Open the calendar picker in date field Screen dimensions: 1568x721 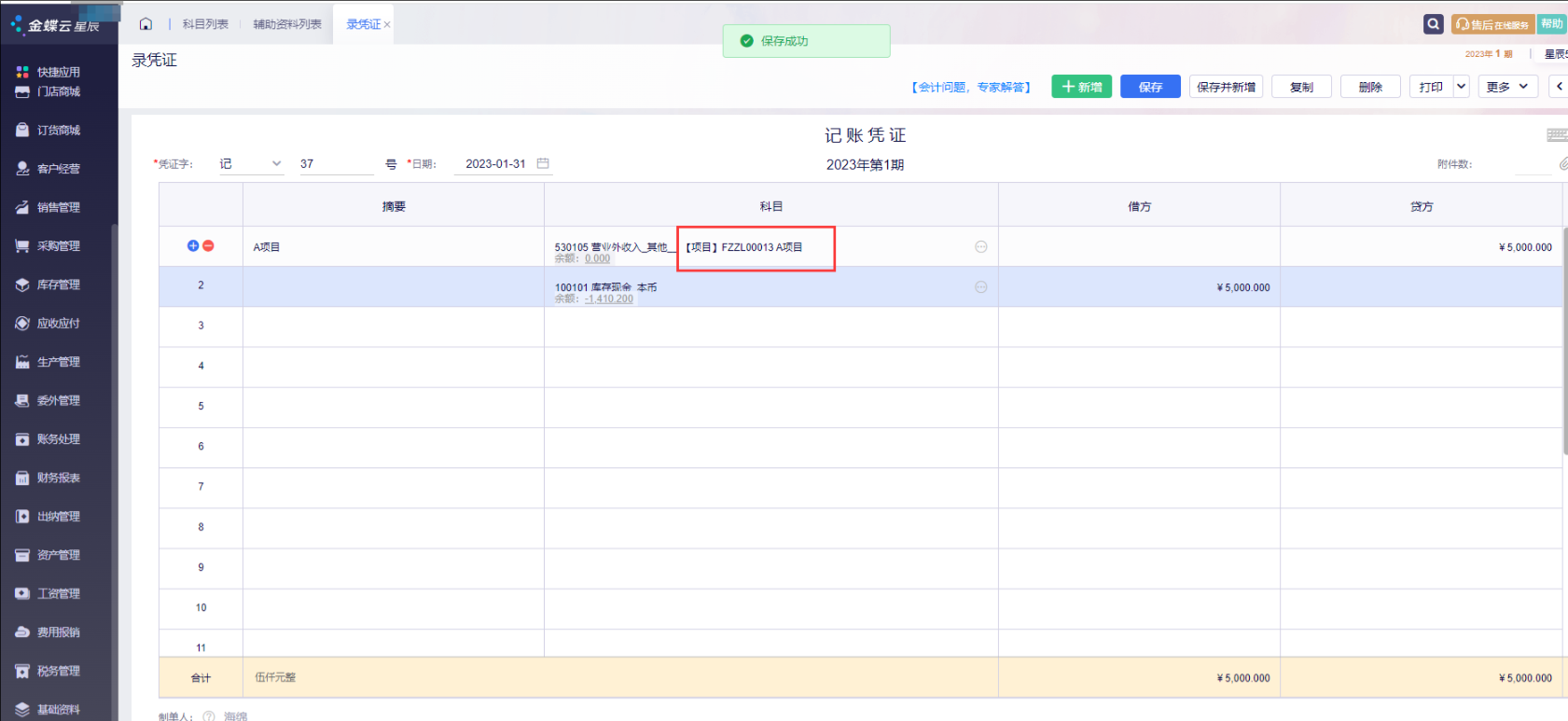tap(543, 163)
